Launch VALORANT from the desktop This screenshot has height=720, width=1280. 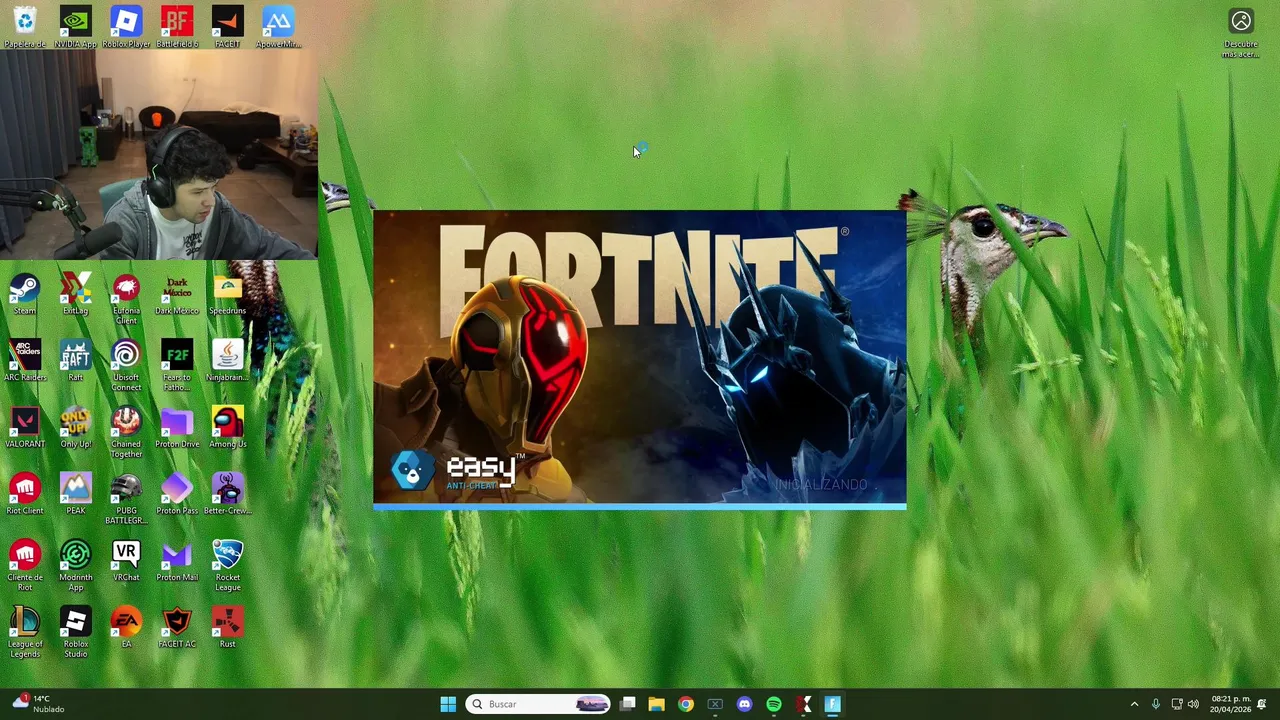(x=25, y=428)
